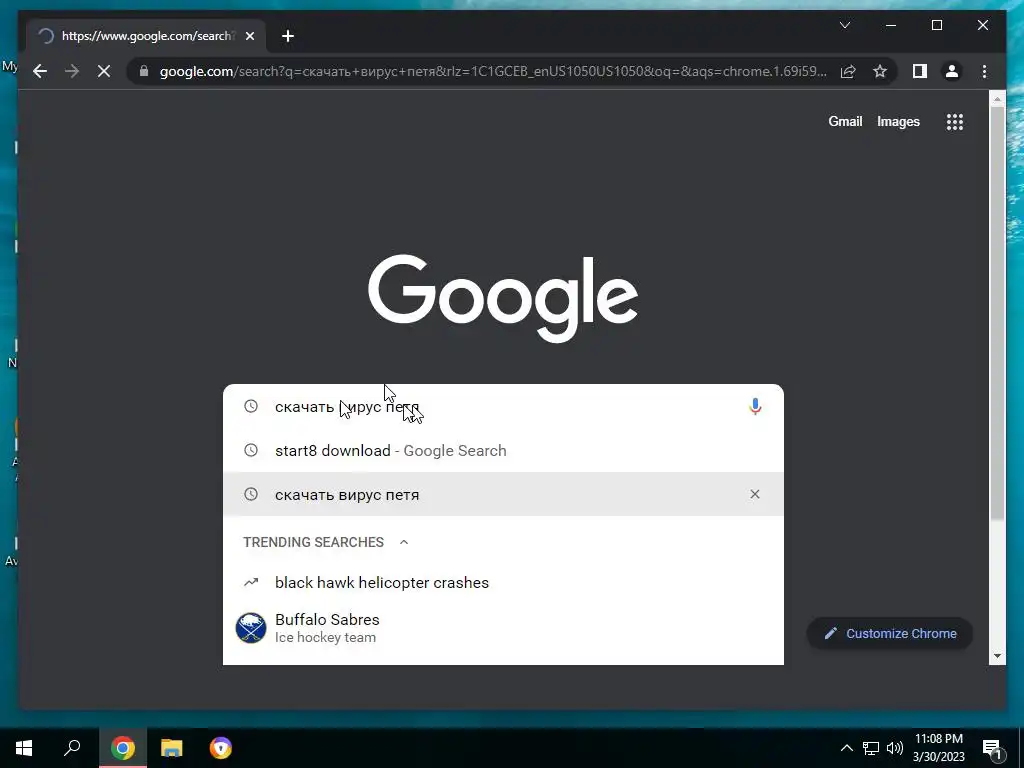Viewport: 1024px width, 768px height.
Task: Choose the highlighted скачать вирус петя suggestion
Action: (503, 494)
